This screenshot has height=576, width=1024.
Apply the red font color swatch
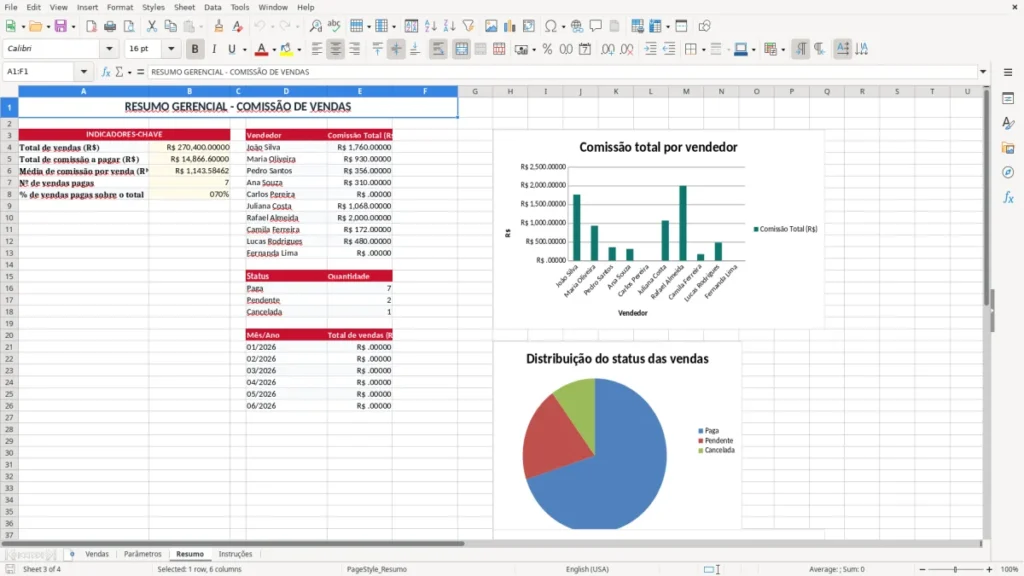[261, 49]
